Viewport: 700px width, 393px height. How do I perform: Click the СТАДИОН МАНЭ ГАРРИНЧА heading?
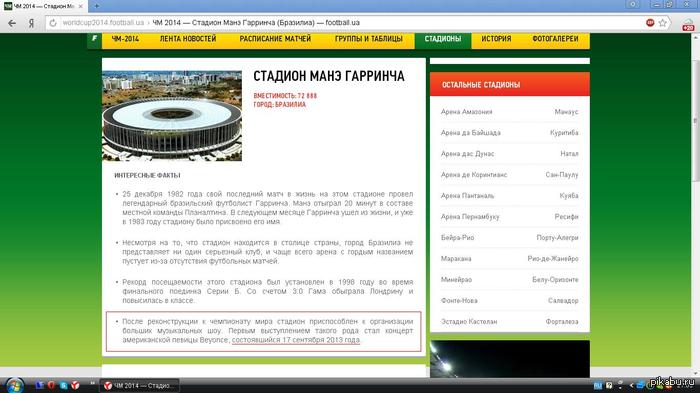(329, 76)
